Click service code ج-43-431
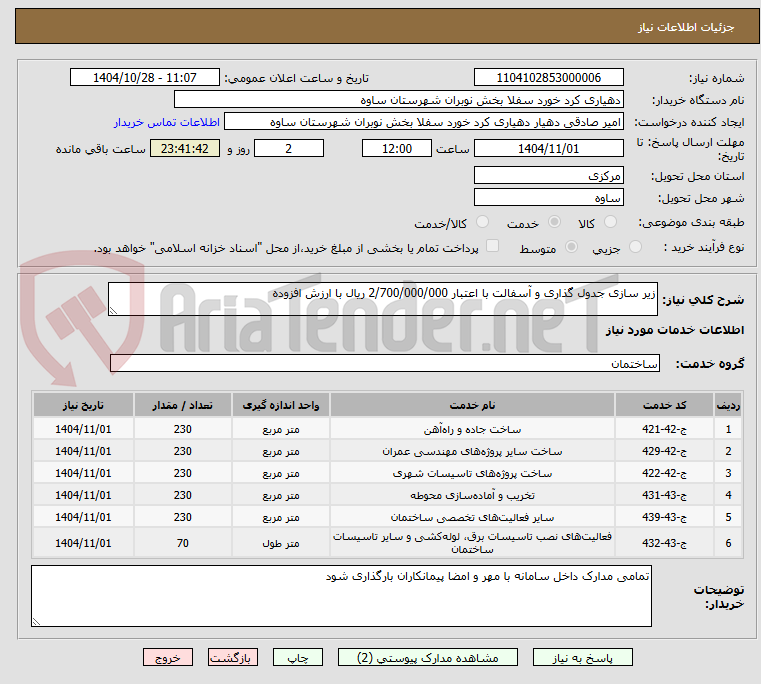 coord(664,496)
